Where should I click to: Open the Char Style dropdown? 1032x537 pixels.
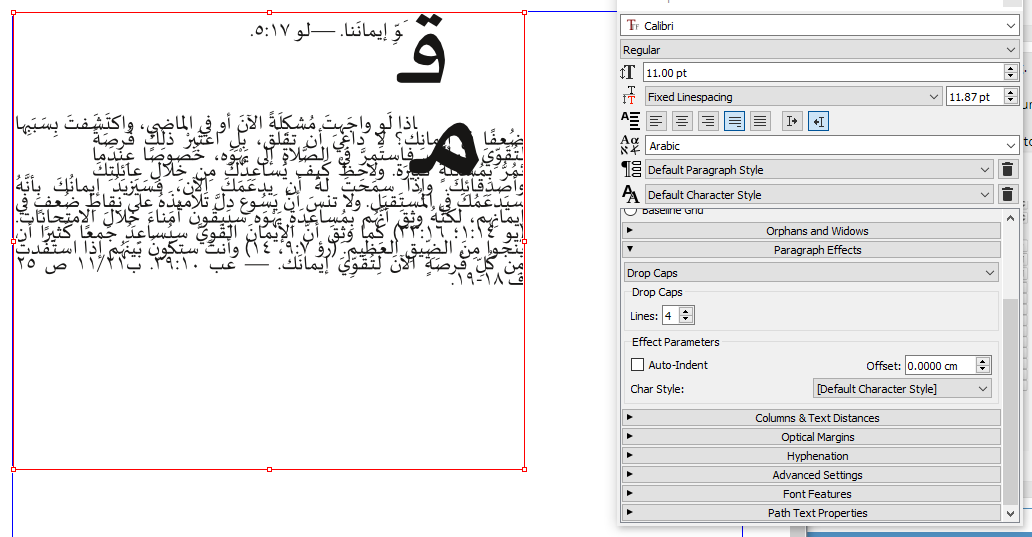(x=902, y=389)
